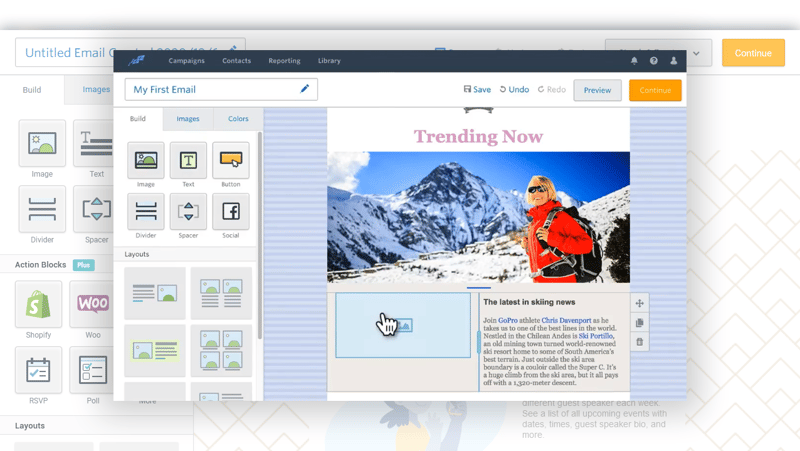Follow the Chris Davenport link
The image size is (800, 451).
click(x=566, y=320)
